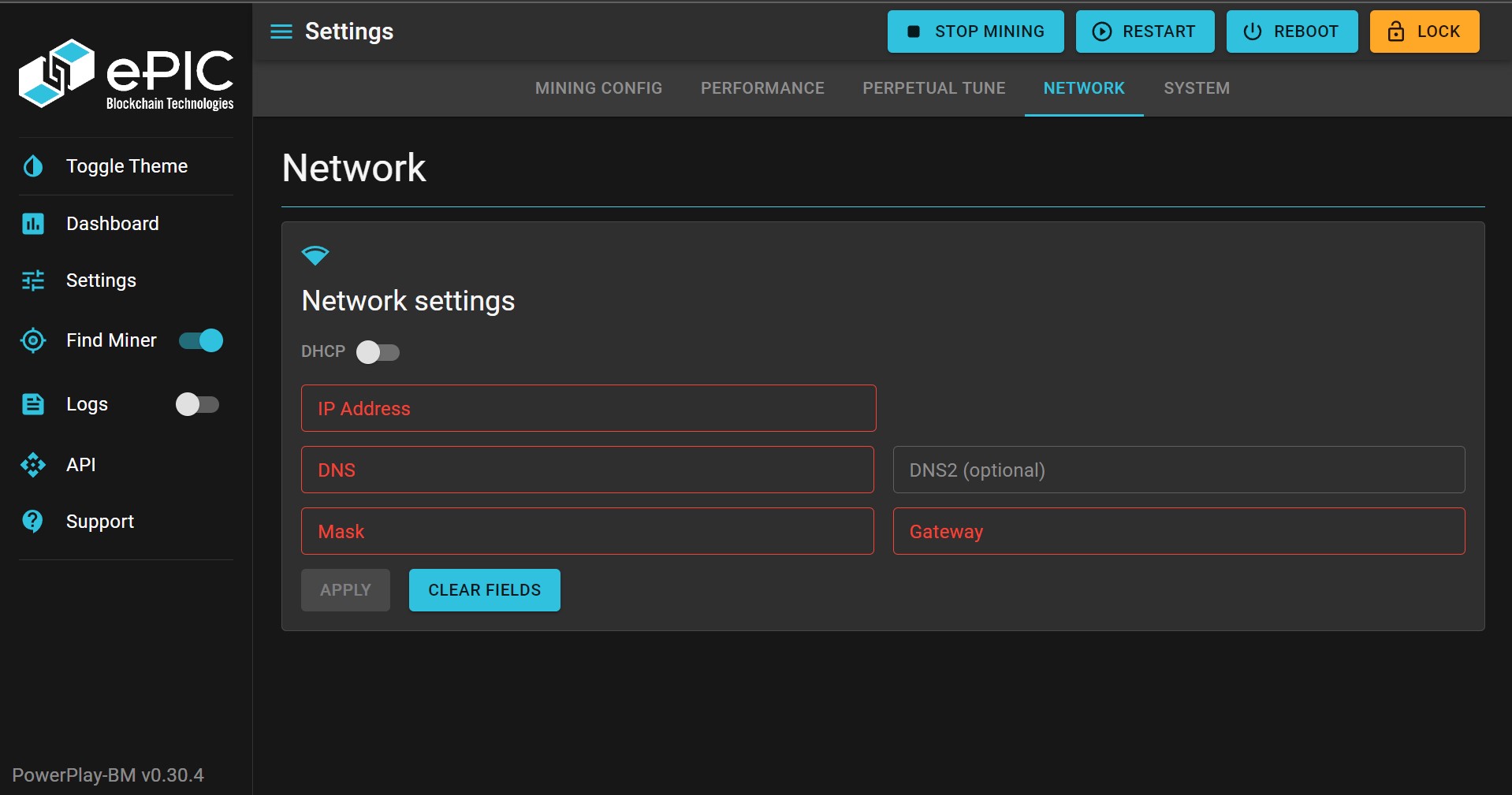Screen dimensions: 1512x795
Task: Click into the Gateway text field
Action: click(1178, 531)
